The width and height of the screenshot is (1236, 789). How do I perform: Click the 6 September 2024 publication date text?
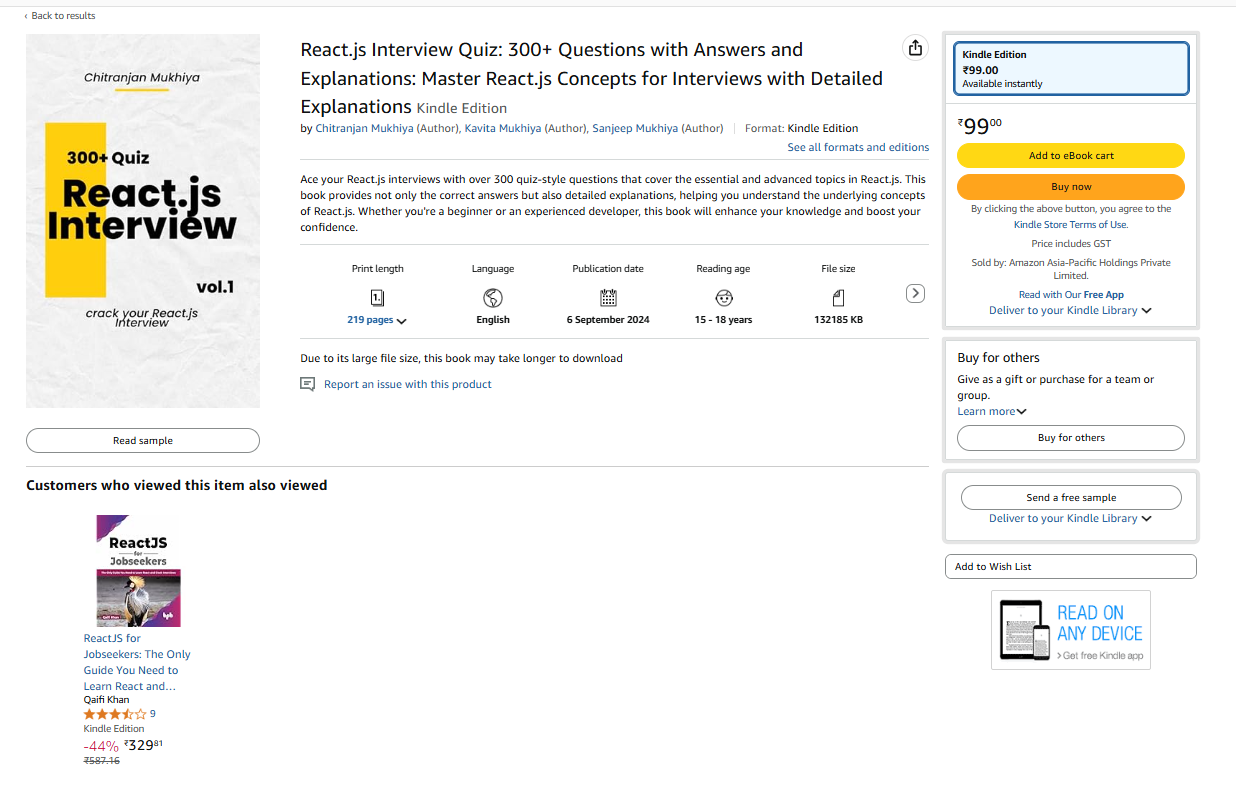[x=608, y=320]
